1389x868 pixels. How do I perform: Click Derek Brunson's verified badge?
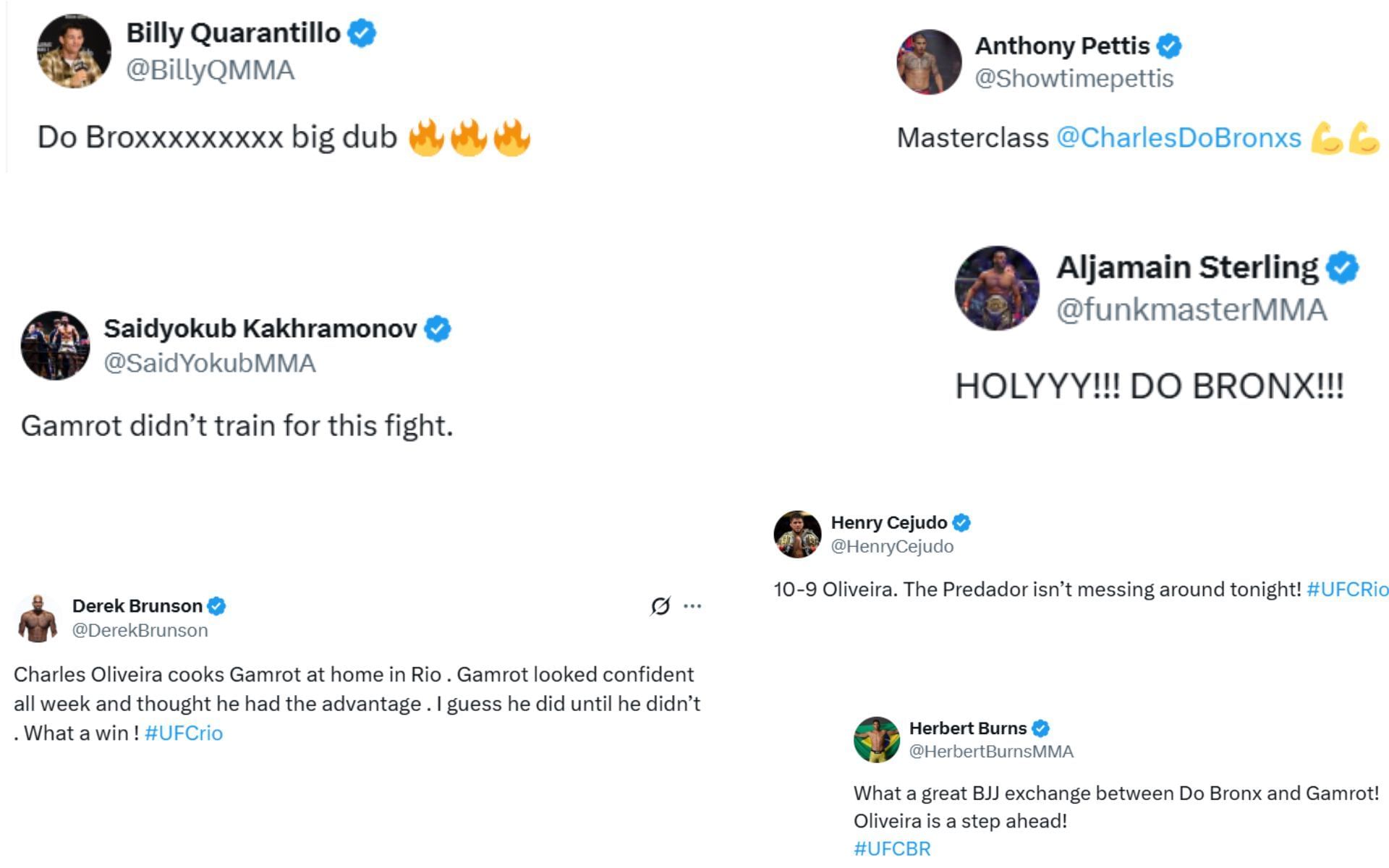(x=216, y=606)
